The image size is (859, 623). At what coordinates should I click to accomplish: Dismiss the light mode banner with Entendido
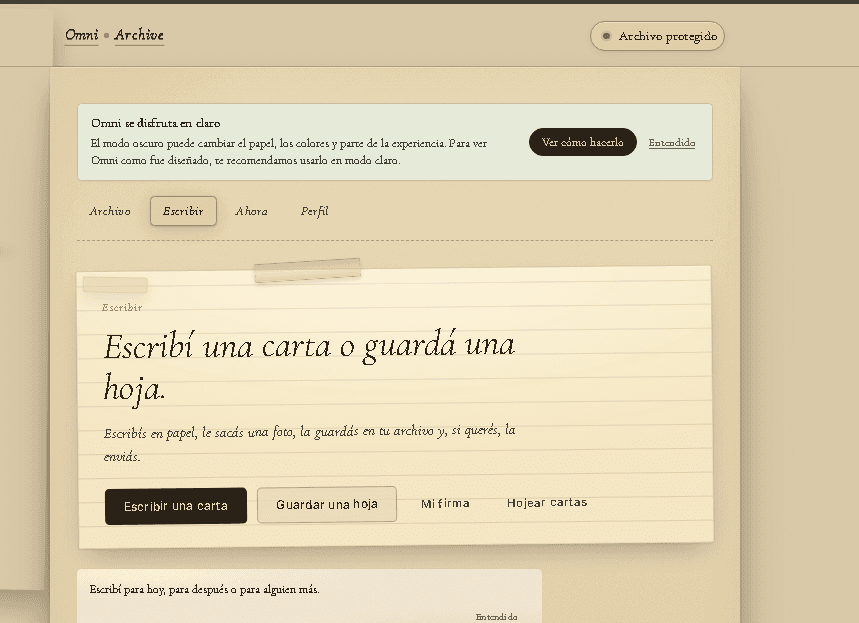(x=672, y=143)
